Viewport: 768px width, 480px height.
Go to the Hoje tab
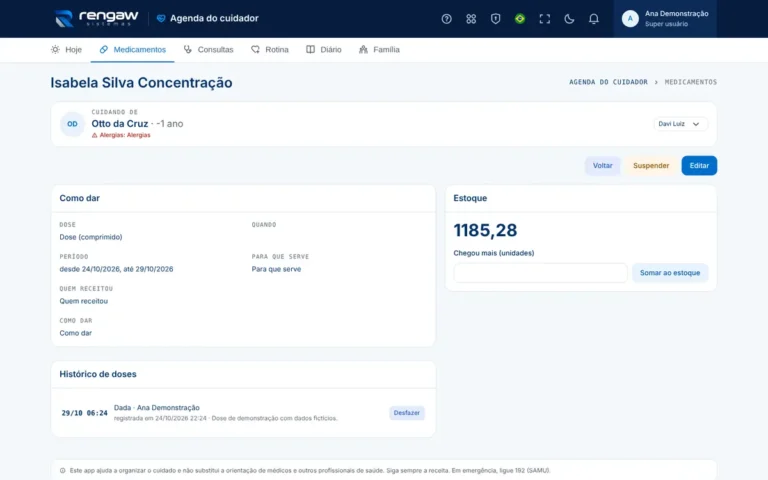pyautogui.click(x=66, y=49)
